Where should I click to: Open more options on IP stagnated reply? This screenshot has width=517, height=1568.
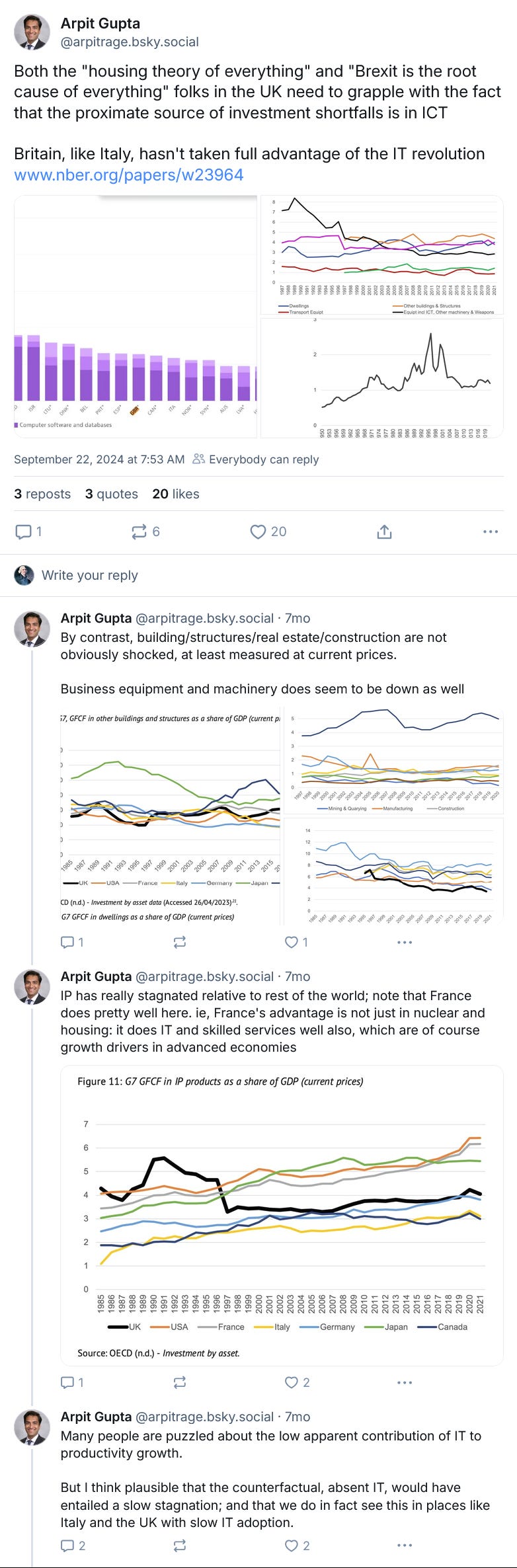tap(405, 1382)
